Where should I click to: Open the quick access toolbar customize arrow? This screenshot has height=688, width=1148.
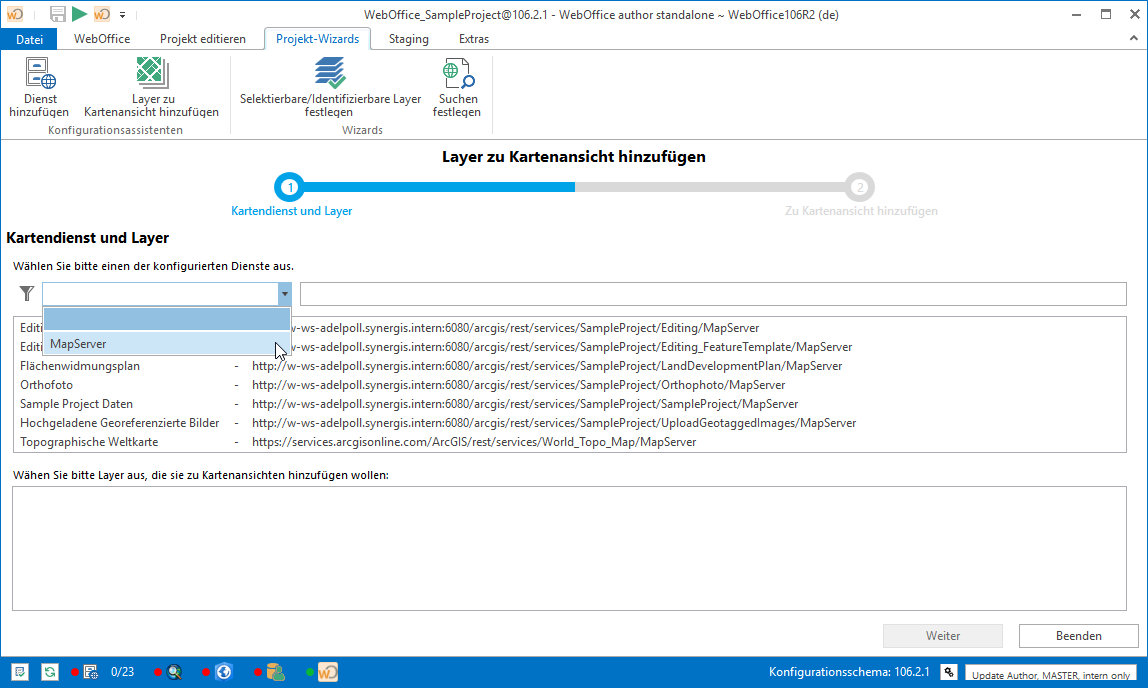[122, 15]
